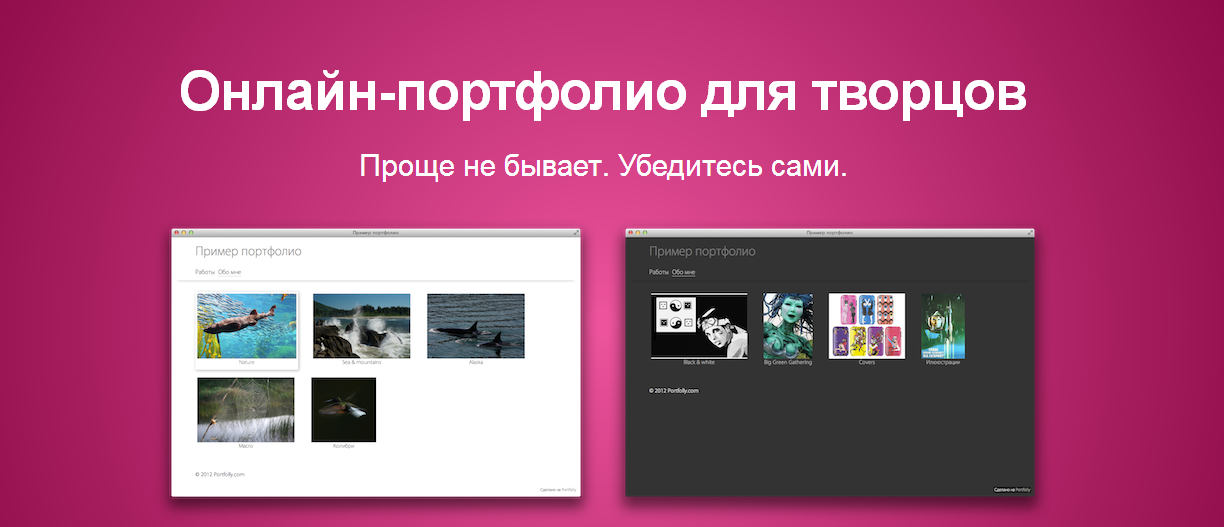Open the Sea & mountains album thumbnail
The image size is (1224, 527).
[x=361, y=326]
